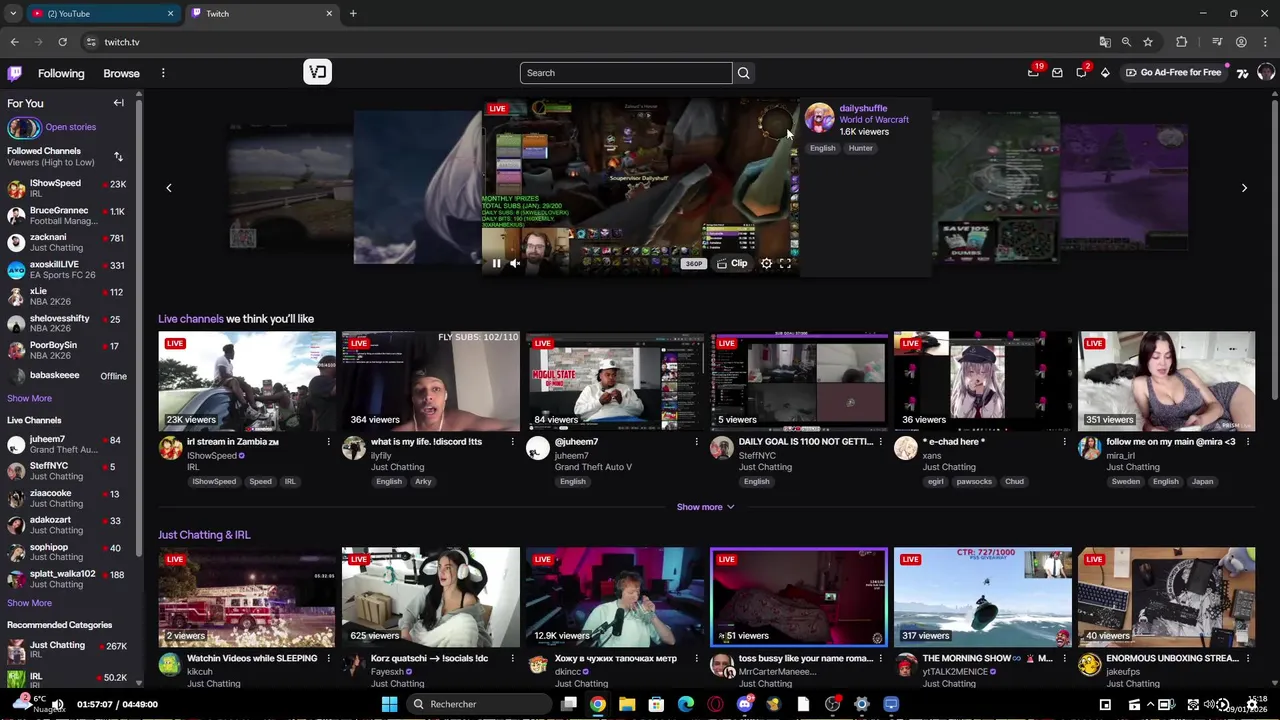This screenshot has height=720, width=1280.
Task: Open Just Chatting recommended category
Action: 67,650
